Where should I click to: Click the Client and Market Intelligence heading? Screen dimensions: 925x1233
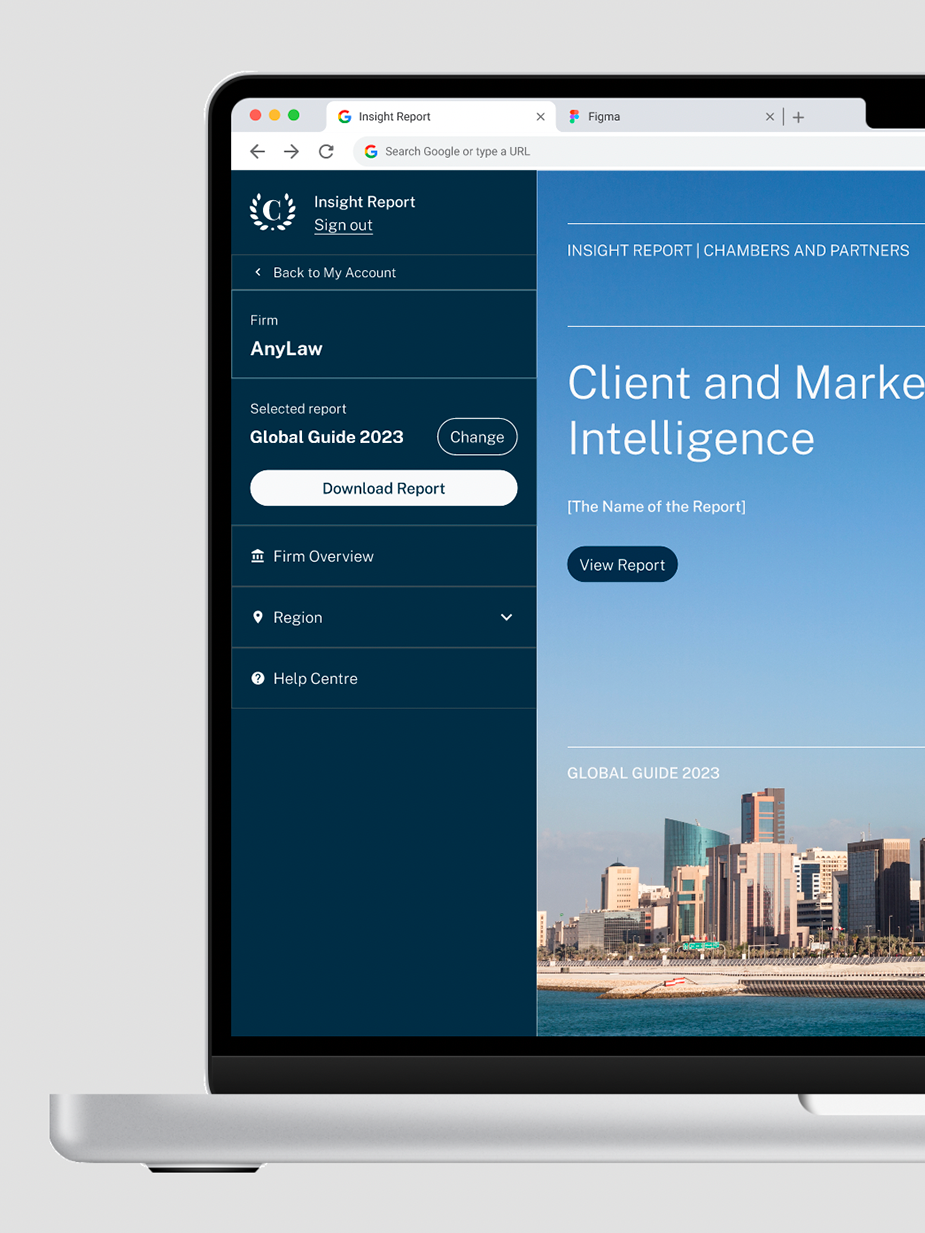[746, 410]
